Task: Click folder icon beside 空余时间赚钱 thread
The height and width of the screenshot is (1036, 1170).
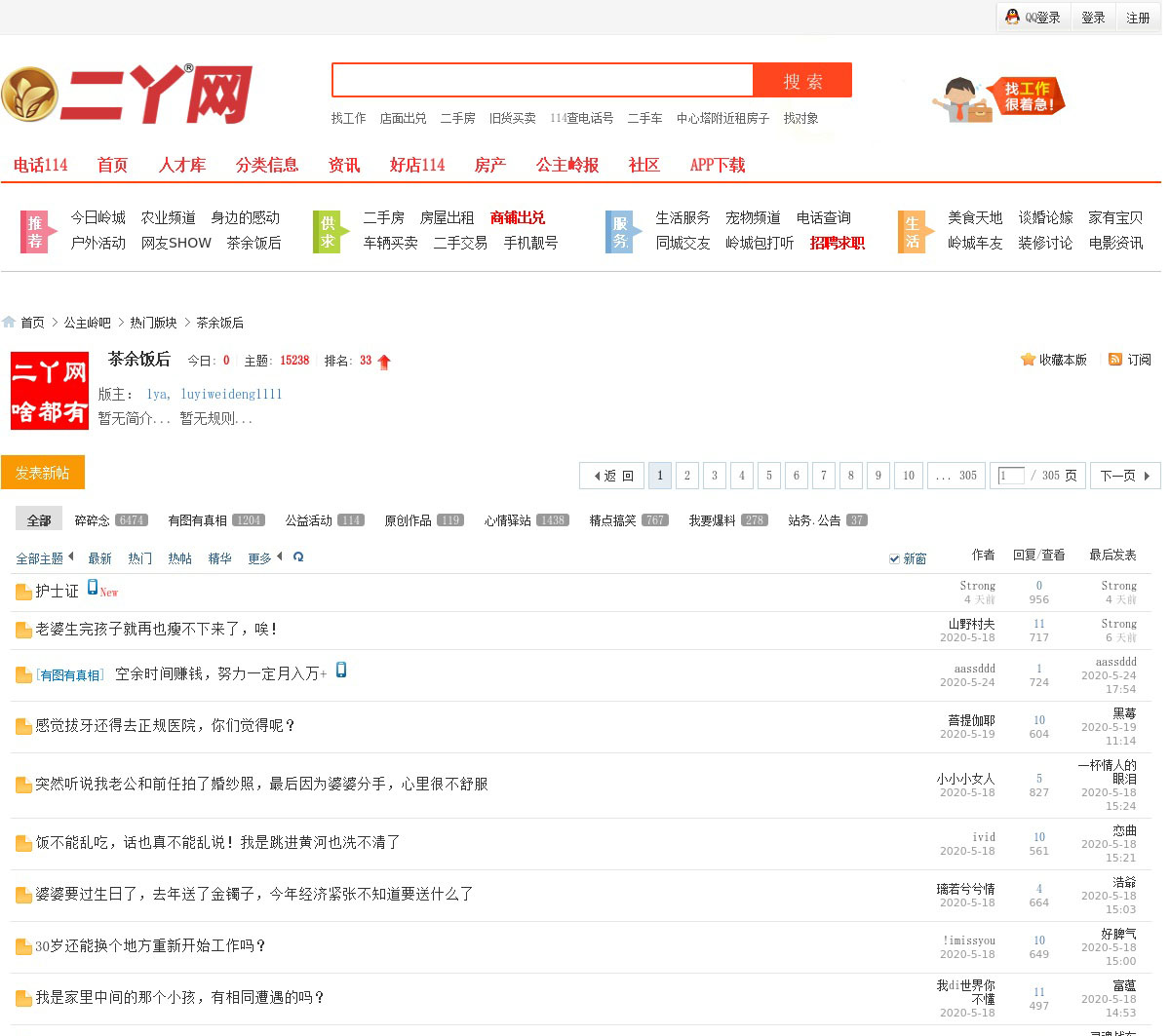Action: (x=23, y=674)
